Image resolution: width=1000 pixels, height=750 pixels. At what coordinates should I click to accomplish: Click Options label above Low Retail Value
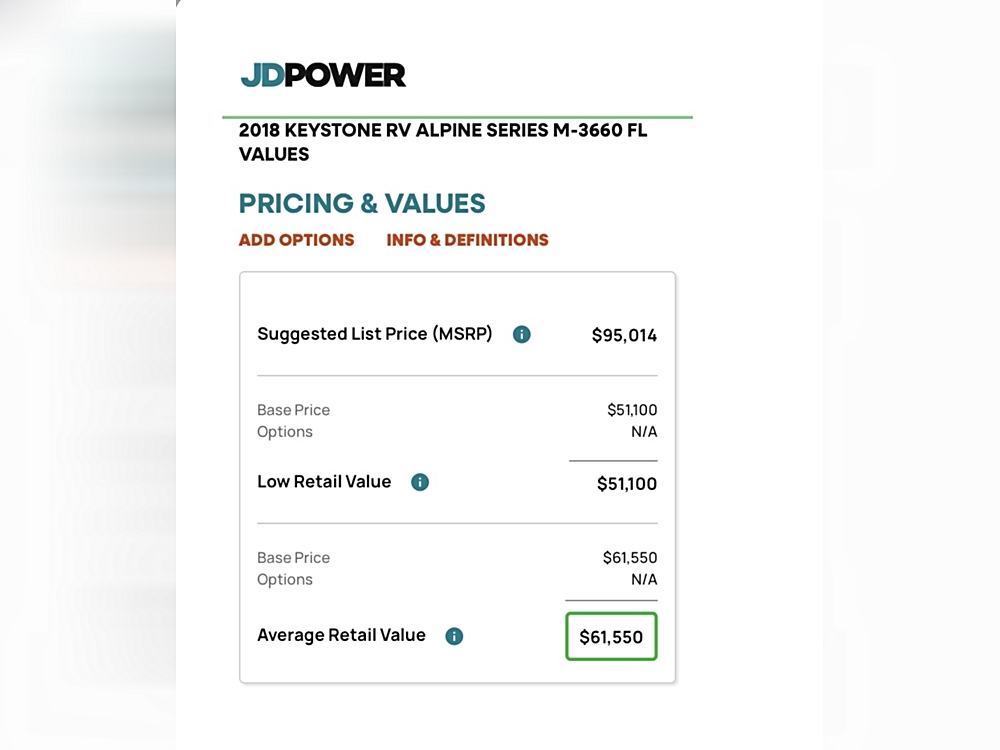point(285,432)
